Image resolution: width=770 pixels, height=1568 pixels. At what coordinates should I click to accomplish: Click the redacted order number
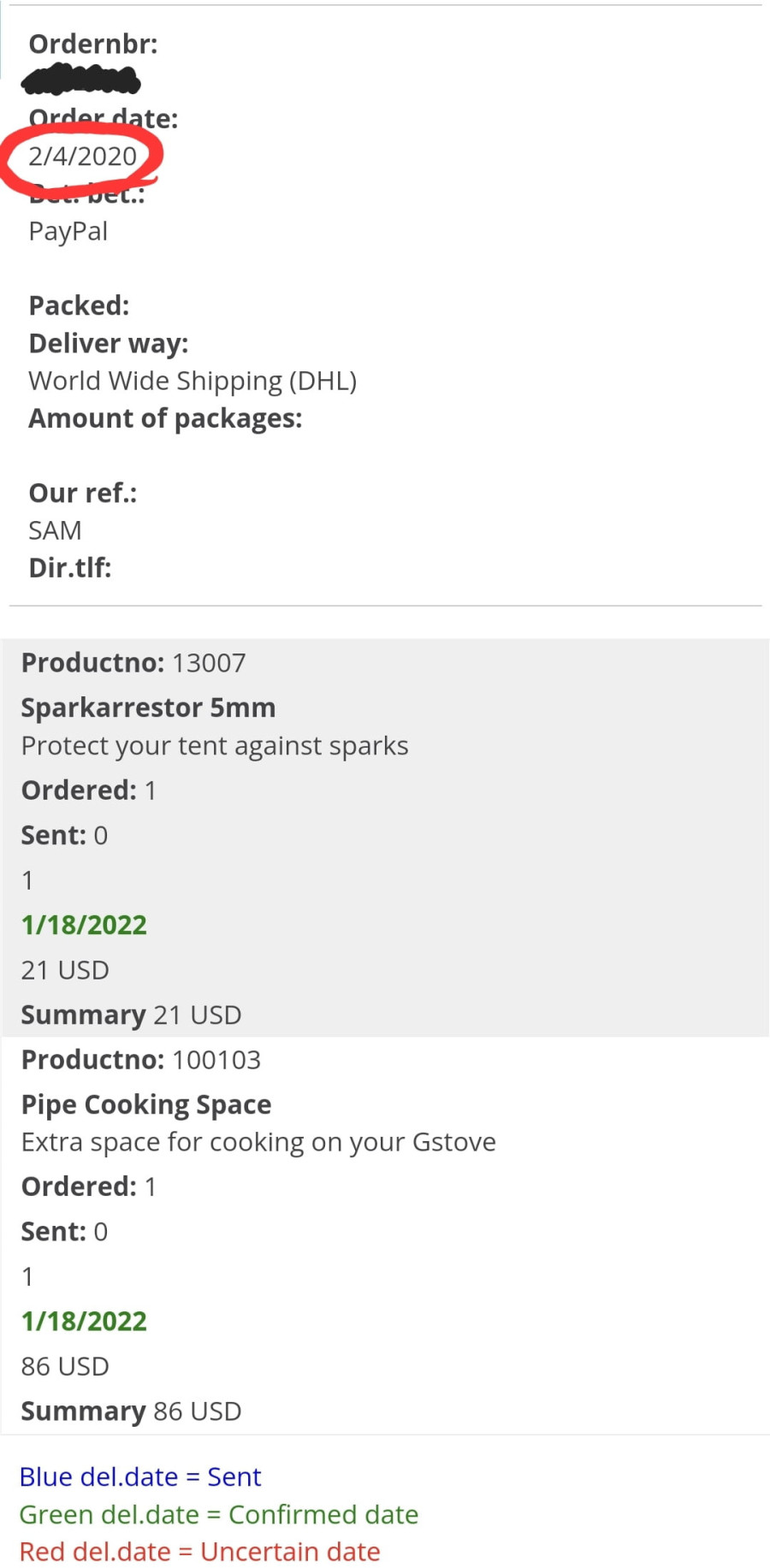pyautogui.click(x=81, y=80)
